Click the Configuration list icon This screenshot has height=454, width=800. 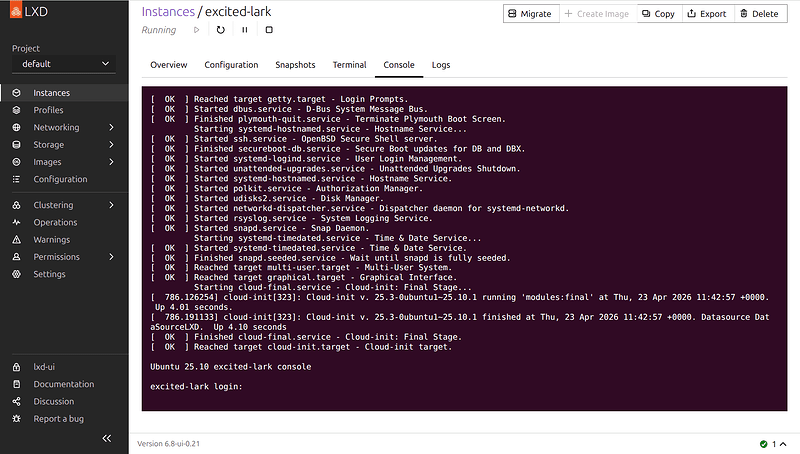[16, 180]
